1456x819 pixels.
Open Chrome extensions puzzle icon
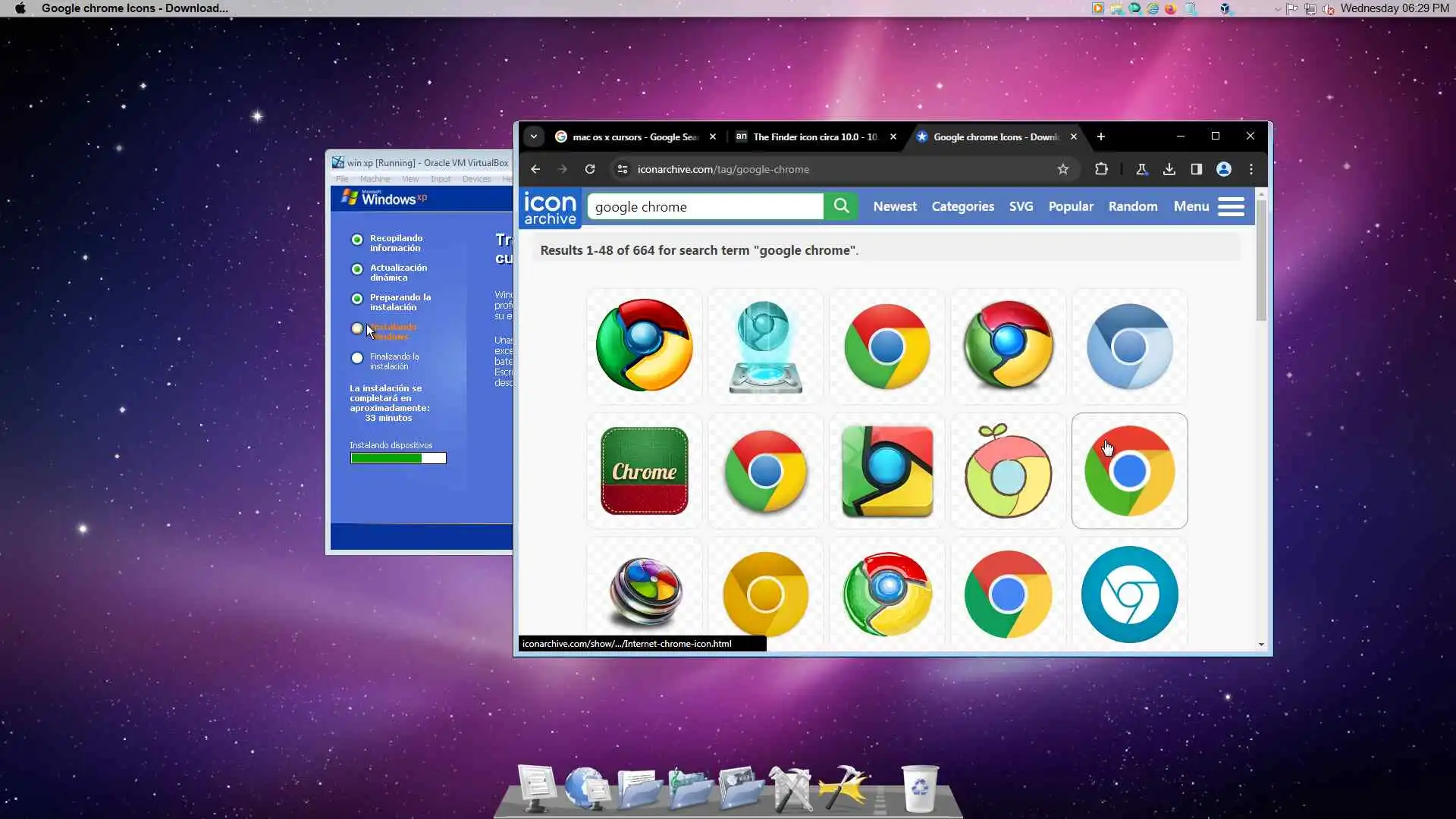click(1101, 169)
